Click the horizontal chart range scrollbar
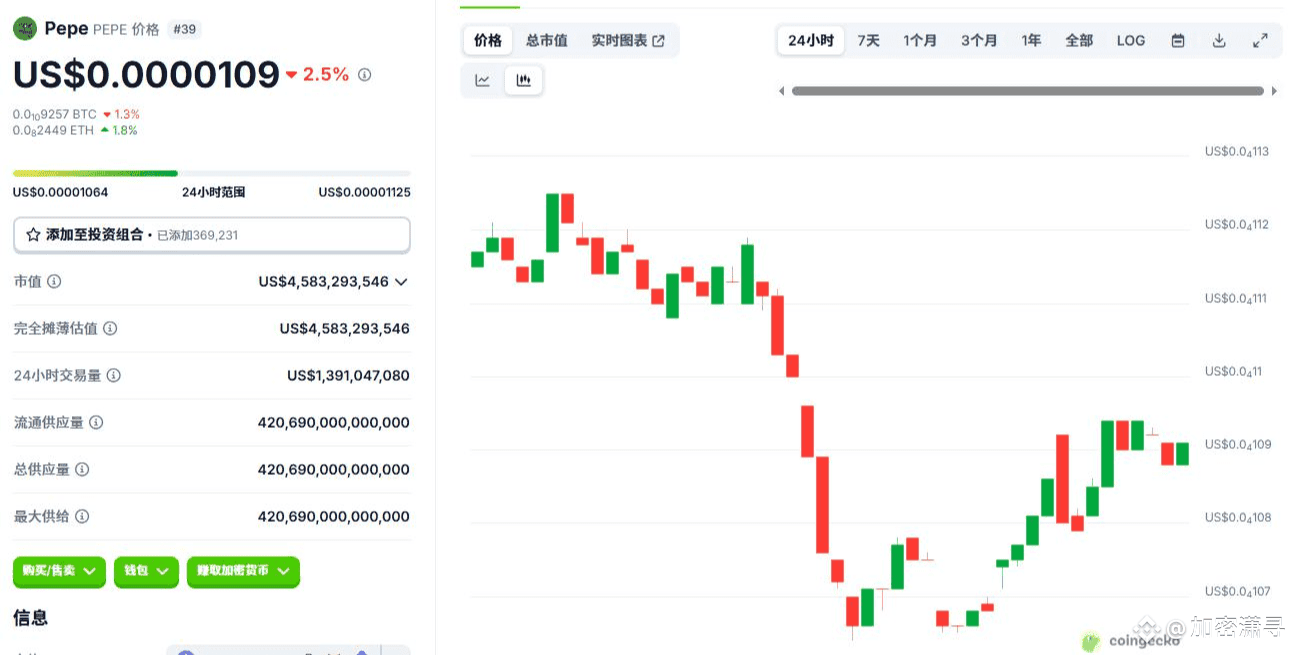The width and height of the screenshot is (1294, 655). pos(1028,91)
